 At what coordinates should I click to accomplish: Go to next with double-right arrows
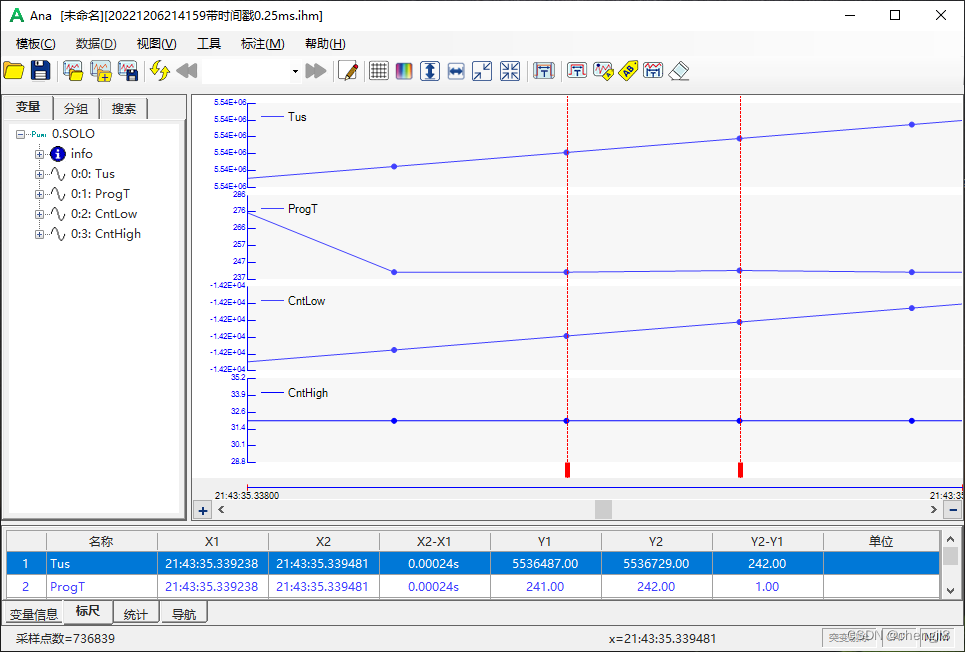pos(316,71)
